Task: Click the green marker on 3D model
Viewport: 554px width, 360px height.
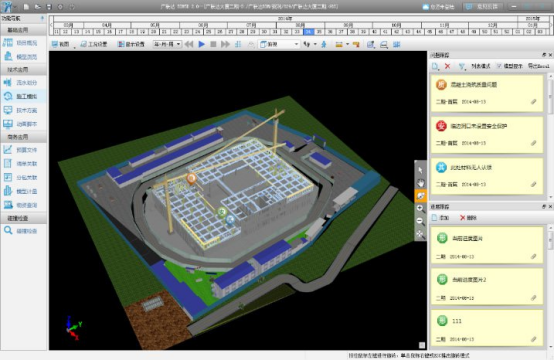Action: (222, 212)
